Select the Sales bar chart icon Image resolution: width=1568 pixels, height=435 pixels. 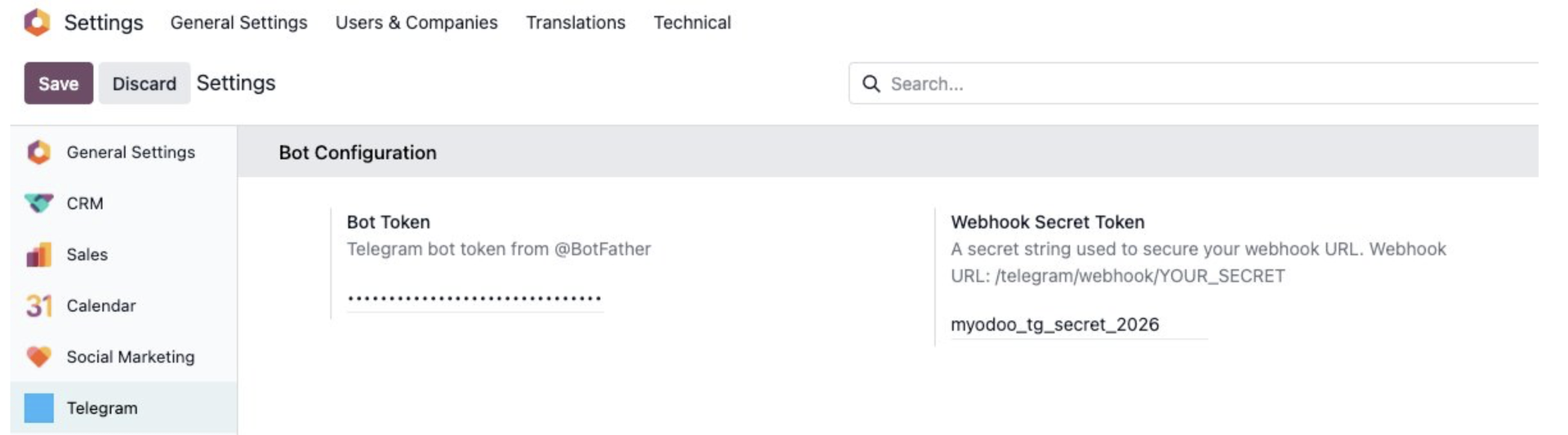[x=38, y=255]
